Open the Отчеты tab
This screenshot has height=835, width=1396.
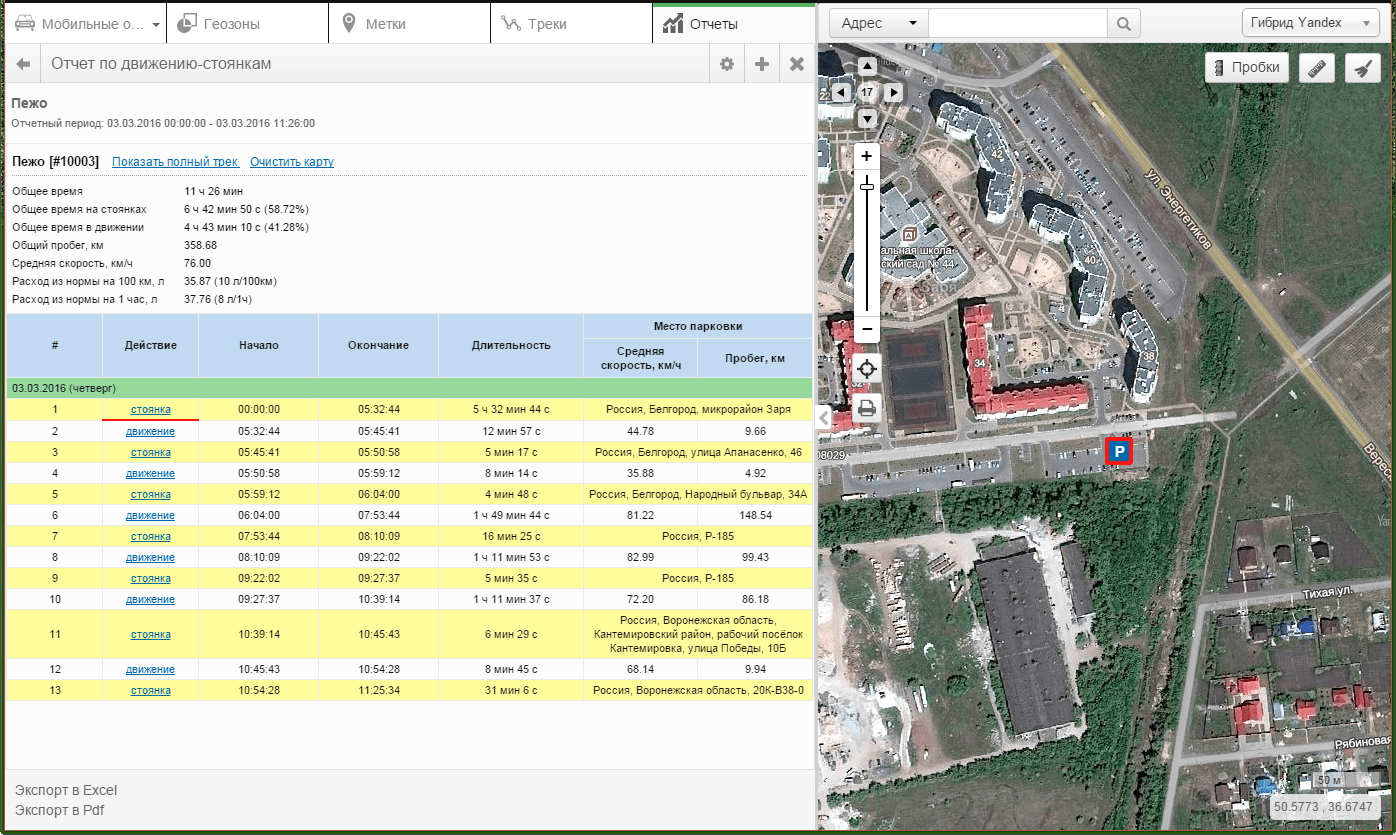[x=733, y=24]
